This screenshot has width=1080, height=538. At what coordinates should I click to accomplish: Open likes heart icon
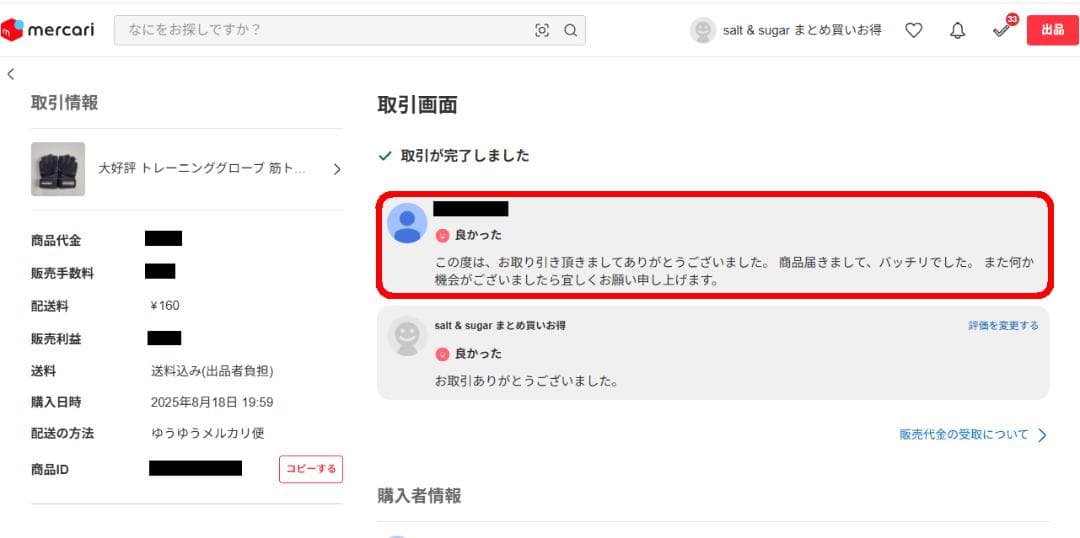click(x=913, y=30)
